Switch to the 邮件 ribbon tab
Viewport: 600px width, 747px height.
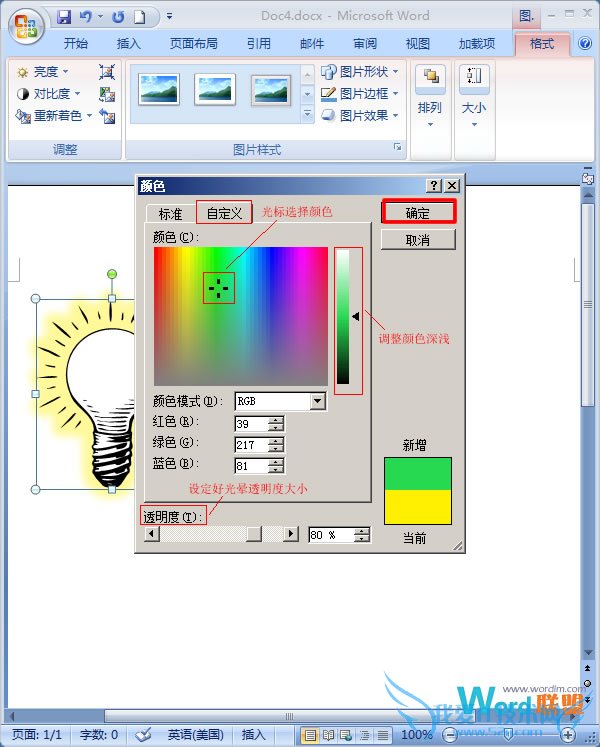(312, 44)
